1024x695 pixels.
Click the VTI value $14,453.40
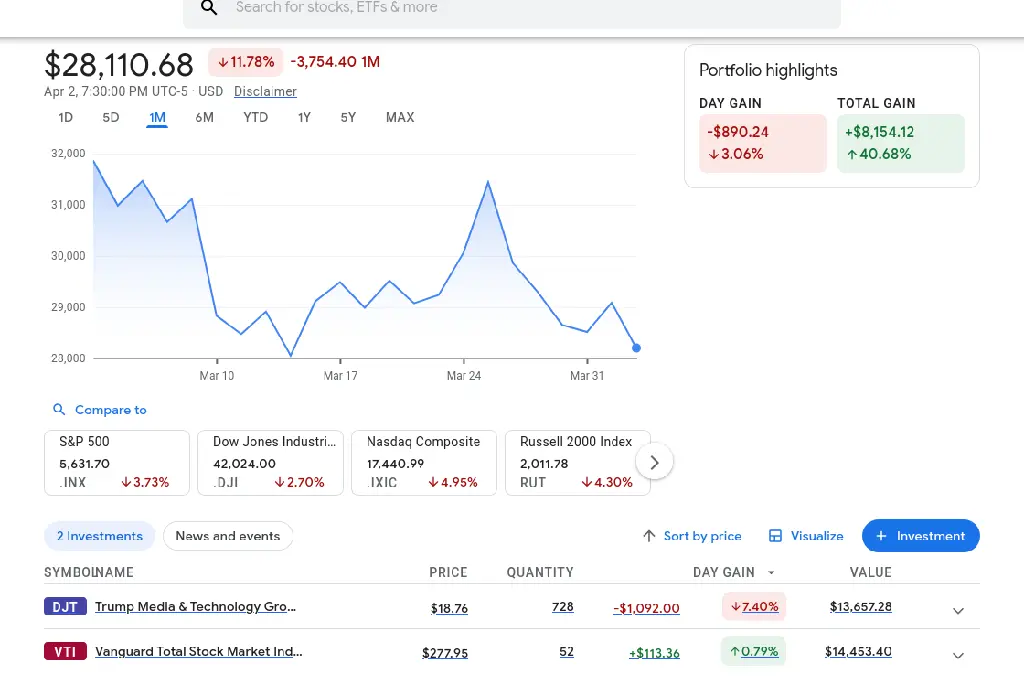tap(858, 651)
